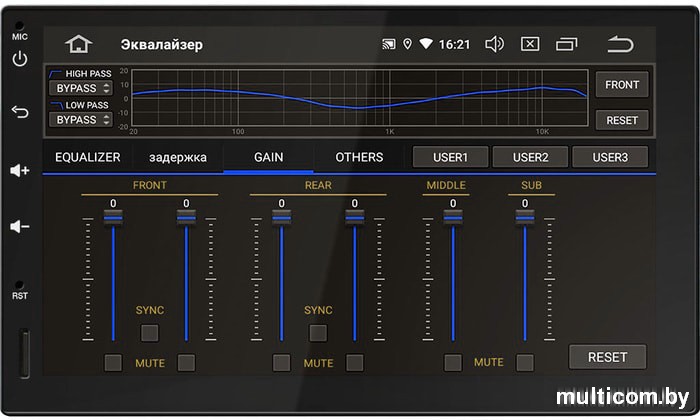Tap the bezel back arrow button
The width and height of the screenshot is (700, 420).
20,112
